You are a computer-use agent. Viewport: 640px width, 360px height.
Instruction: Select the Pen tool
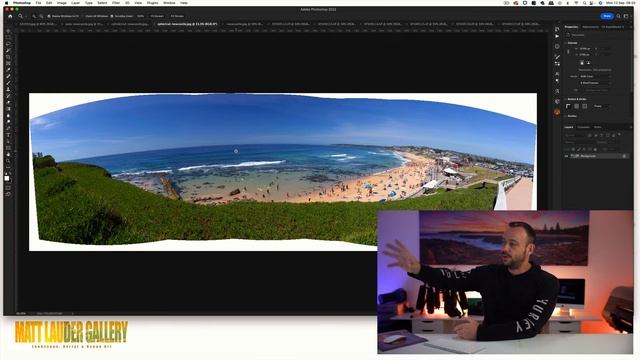click(x=8, y=129)
